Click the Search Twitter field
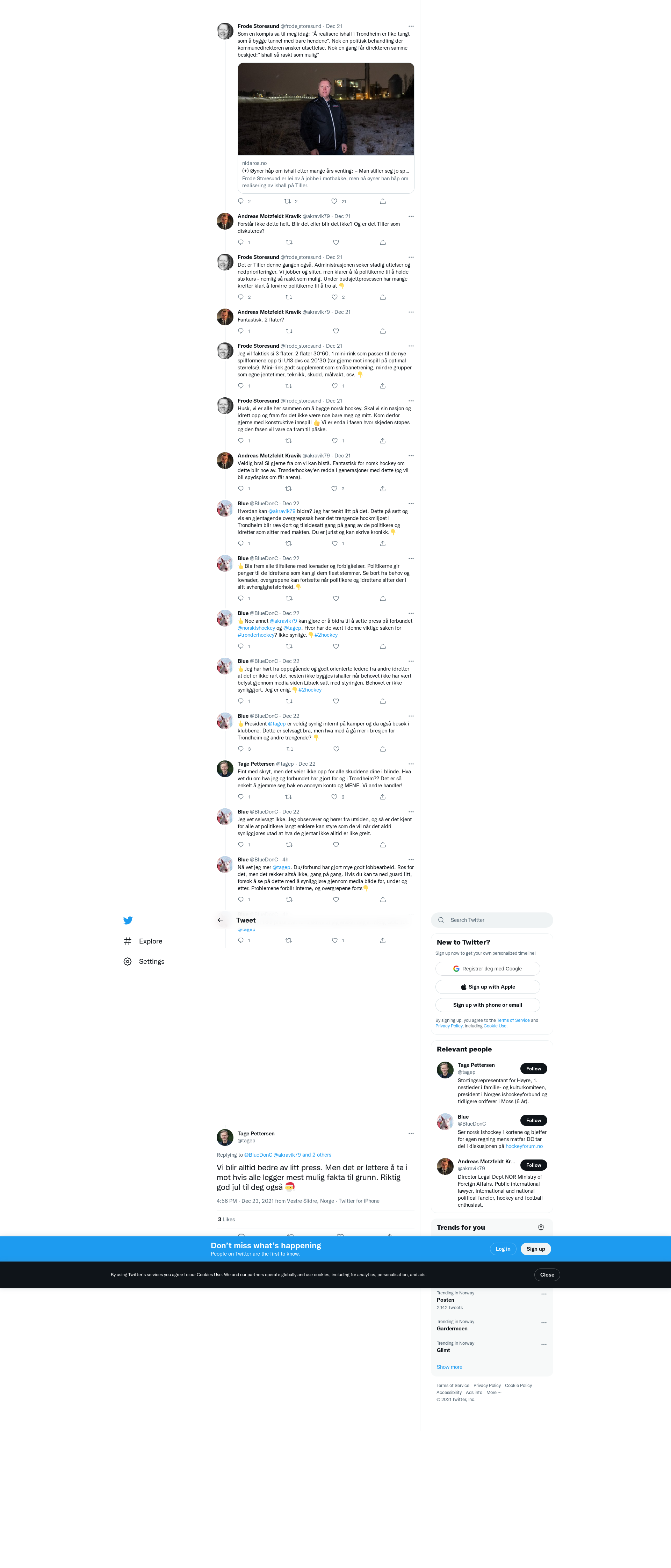Image resolution: width=671 pixels, height=1568 pixels. click(x=492, y=920)
